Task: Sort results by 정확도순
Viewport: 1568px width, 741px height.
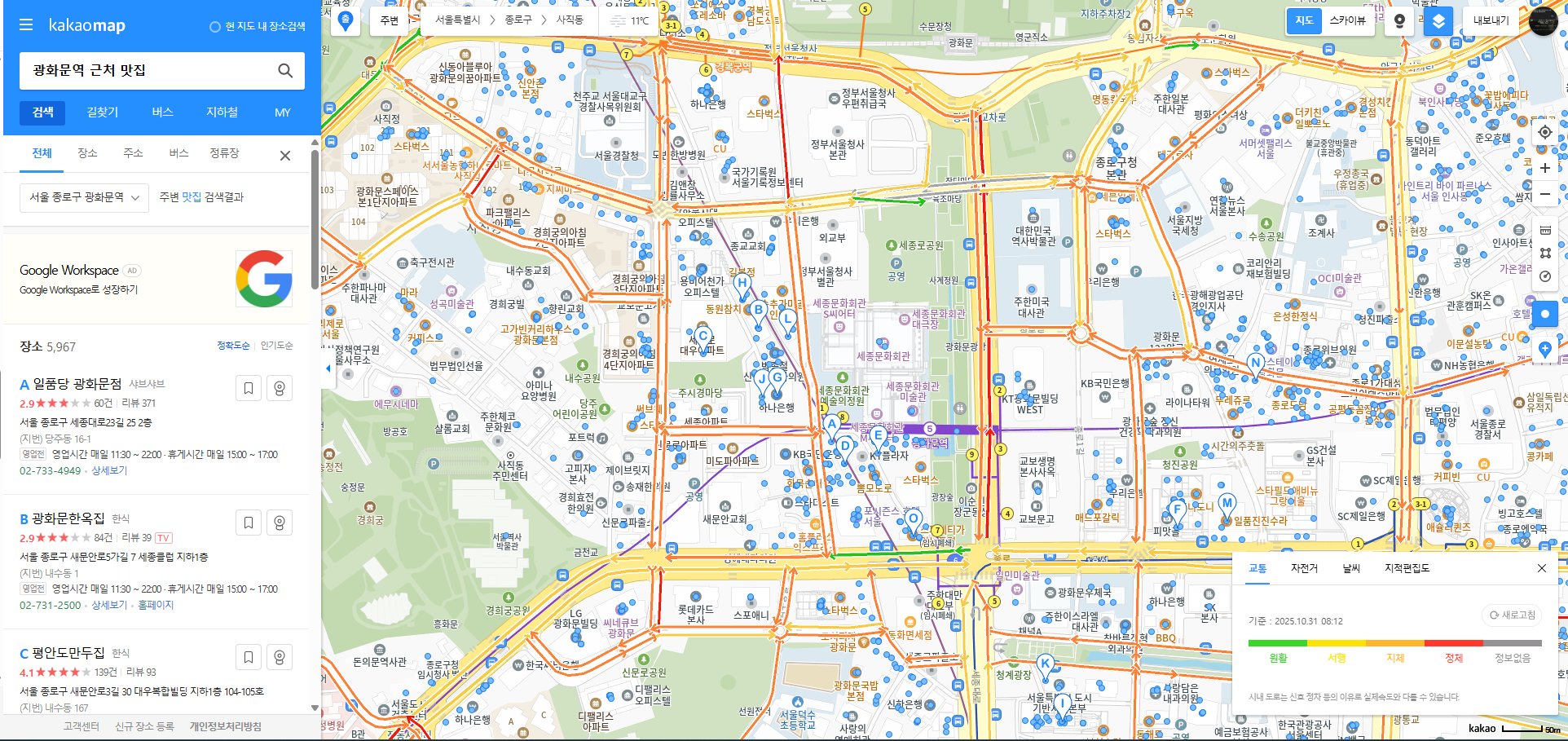Action: 233,346
